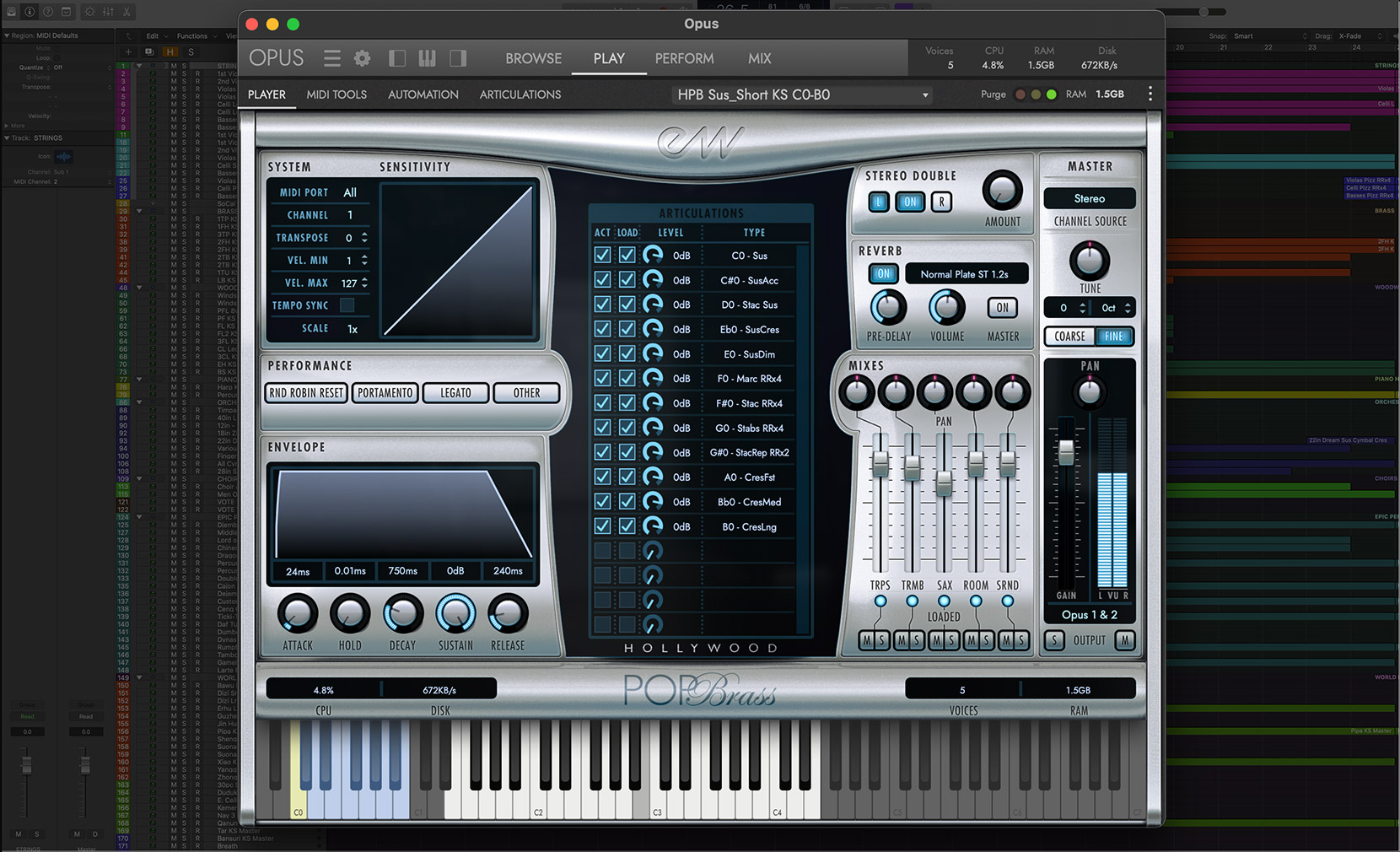Select COARSE tuning mode

click(x=1069, y=336)
